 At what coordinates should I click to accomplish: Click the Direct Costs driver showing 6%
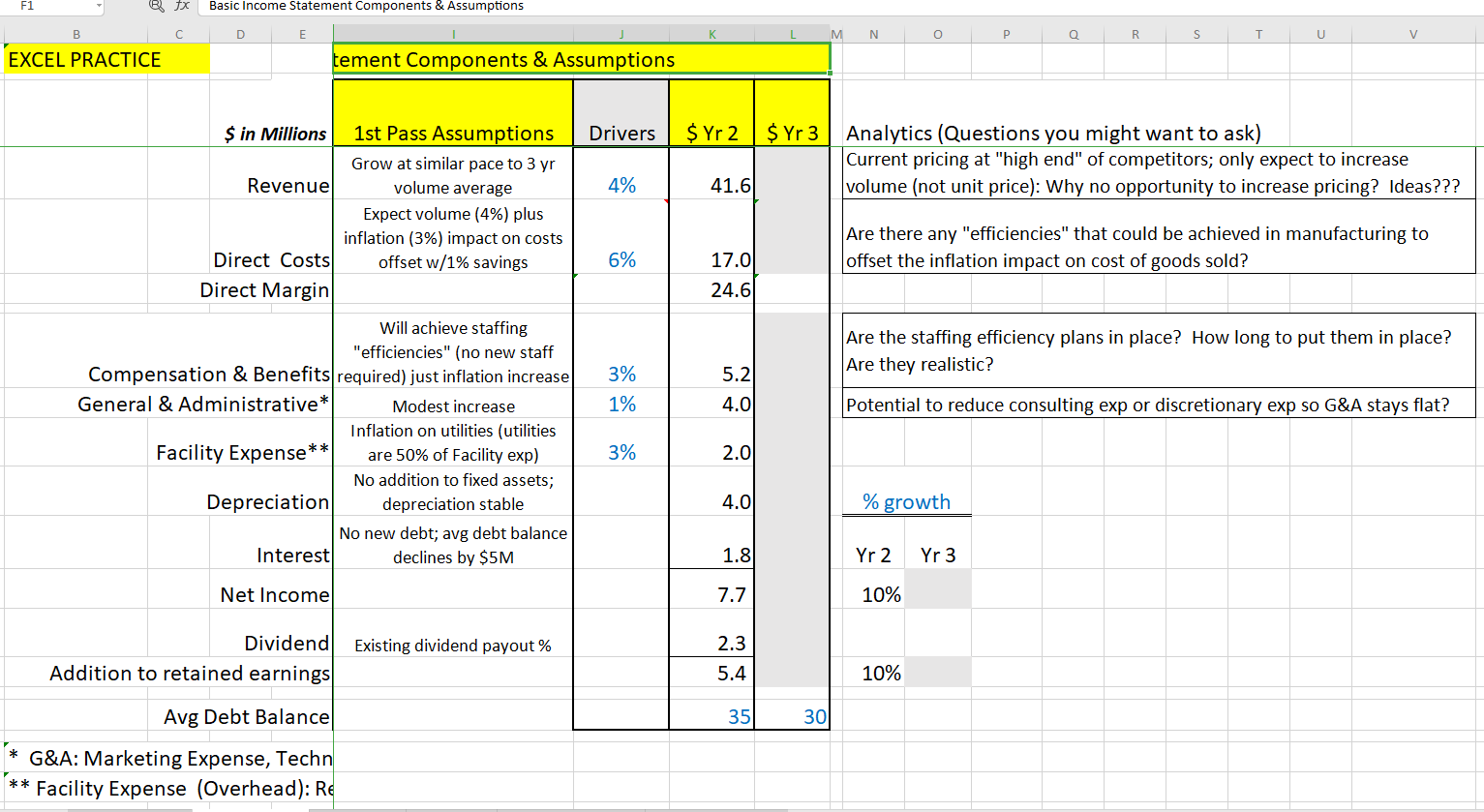[621, 259]
